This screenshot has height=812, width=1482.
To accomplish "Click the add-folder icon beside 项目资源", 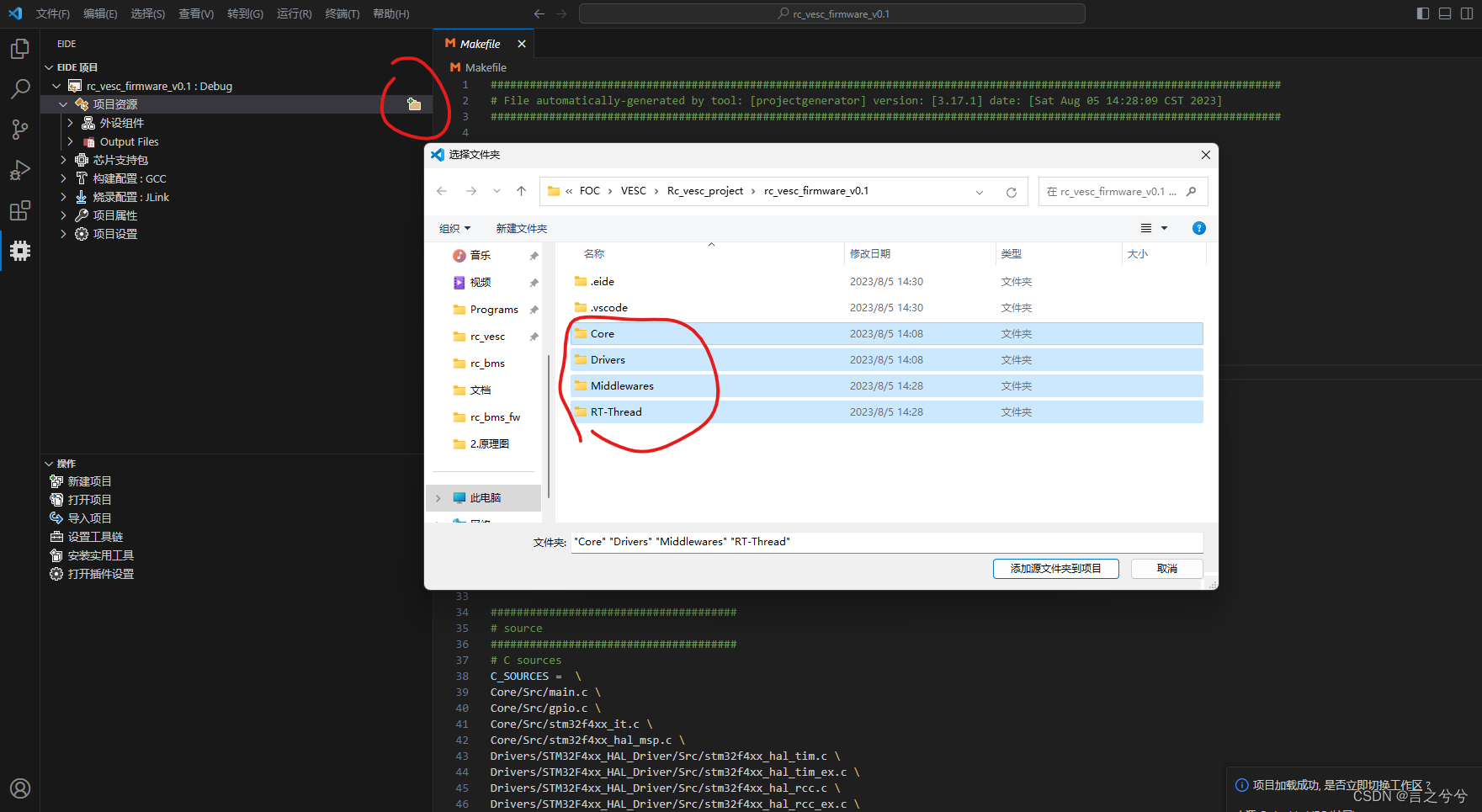I will tap(413, 103).
